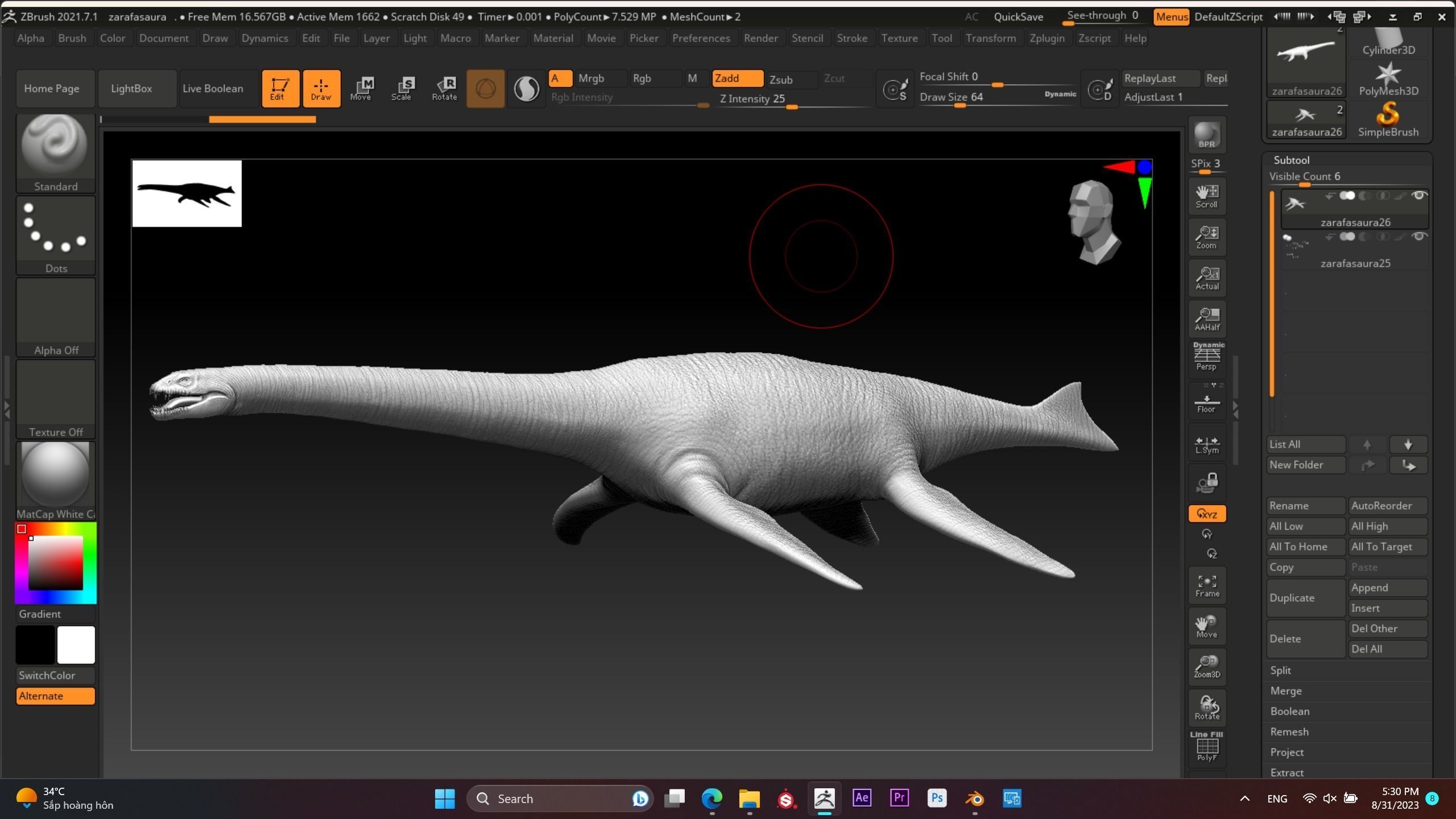The width and height of the screenshot is (1456, 819).
Task: Enable Mrgb painting mode
Action: tap(600, 78)
